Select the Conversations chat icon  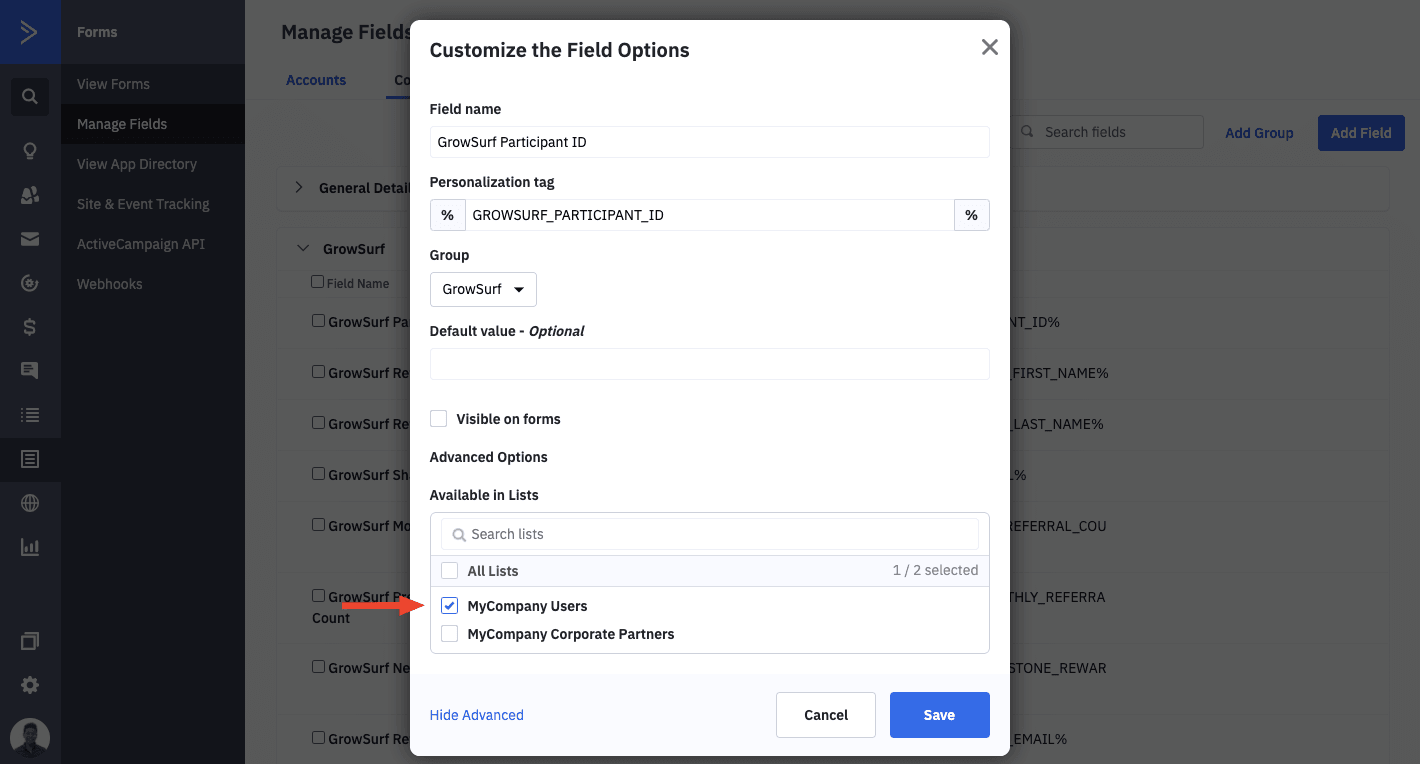pyautogui.click(x=30, y=370)
